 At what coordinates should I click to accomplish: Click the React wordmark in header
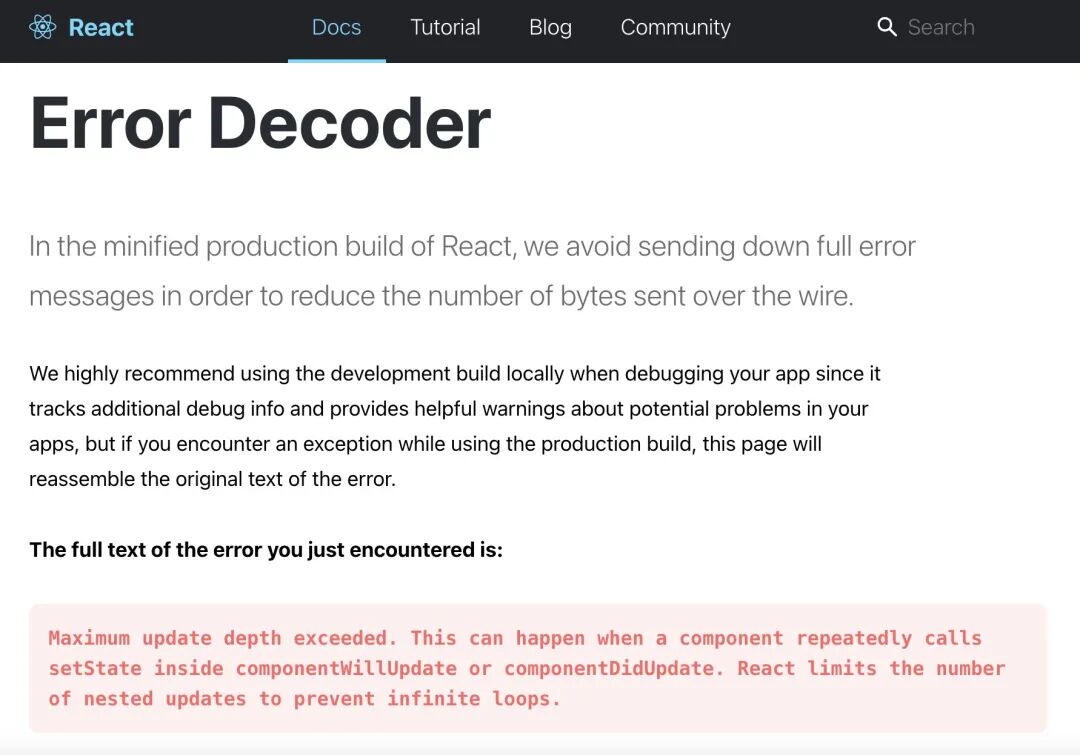tap(101, 28)
